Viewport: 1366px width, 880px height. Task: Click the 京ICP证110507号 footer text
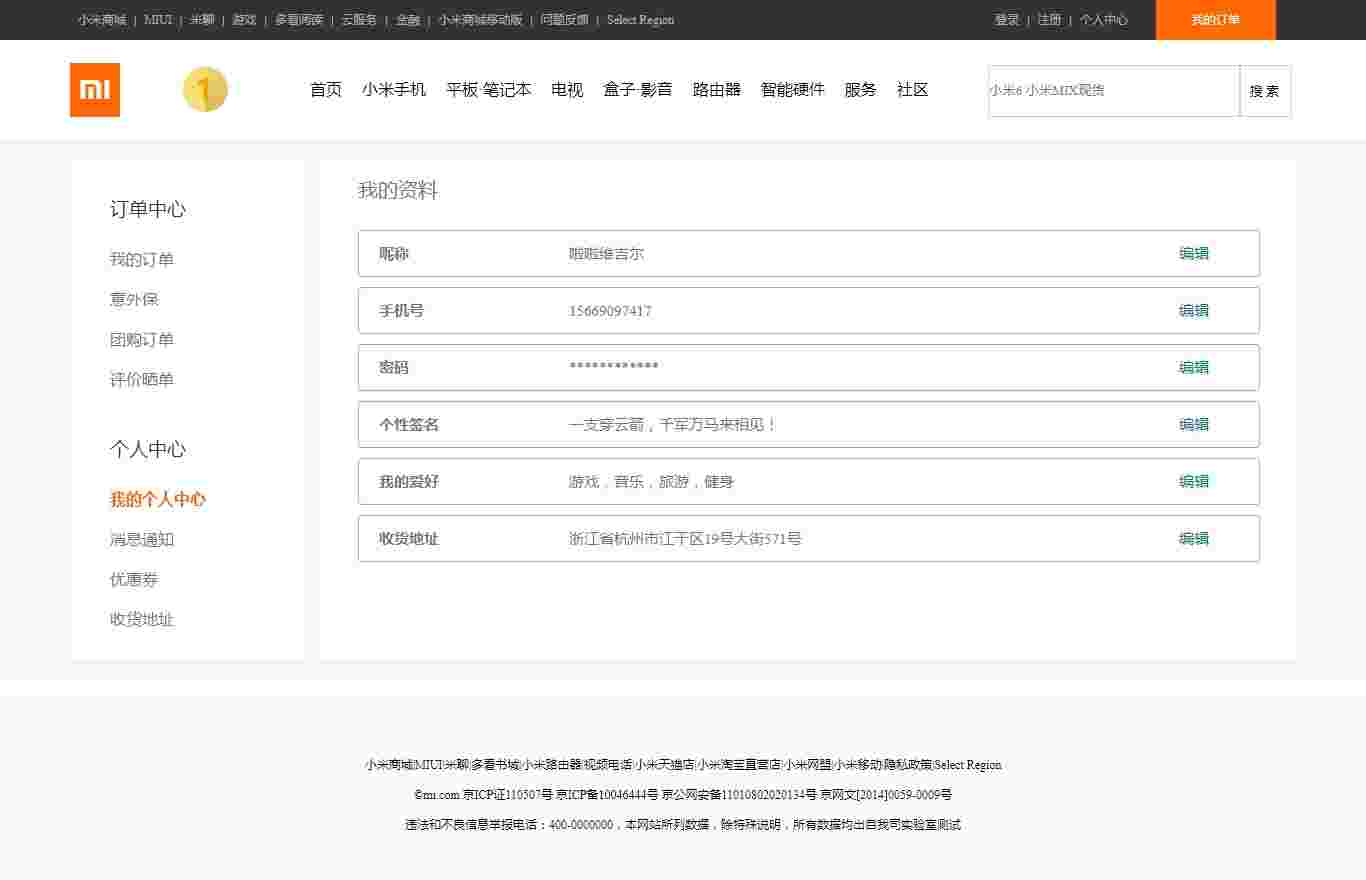click(508, 795)
